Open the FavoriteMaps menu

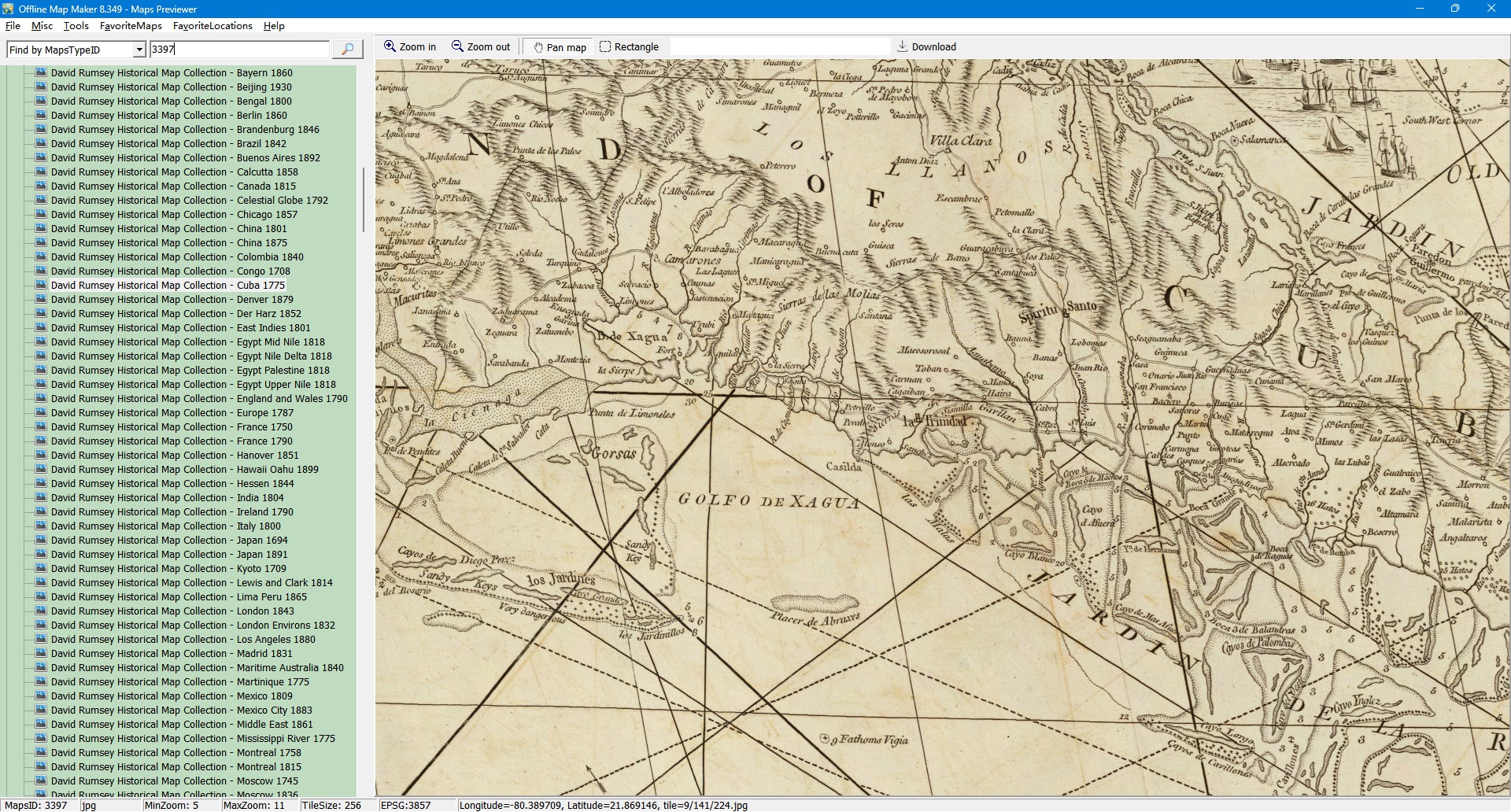[x=131, y=26]
